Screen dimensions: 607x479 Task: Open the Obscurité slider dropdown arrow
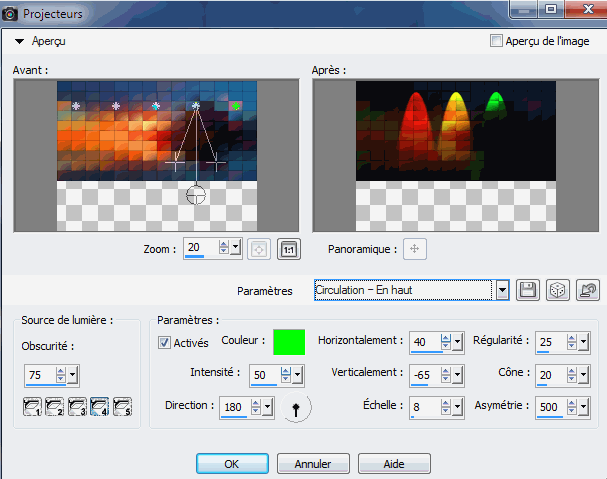74,376
